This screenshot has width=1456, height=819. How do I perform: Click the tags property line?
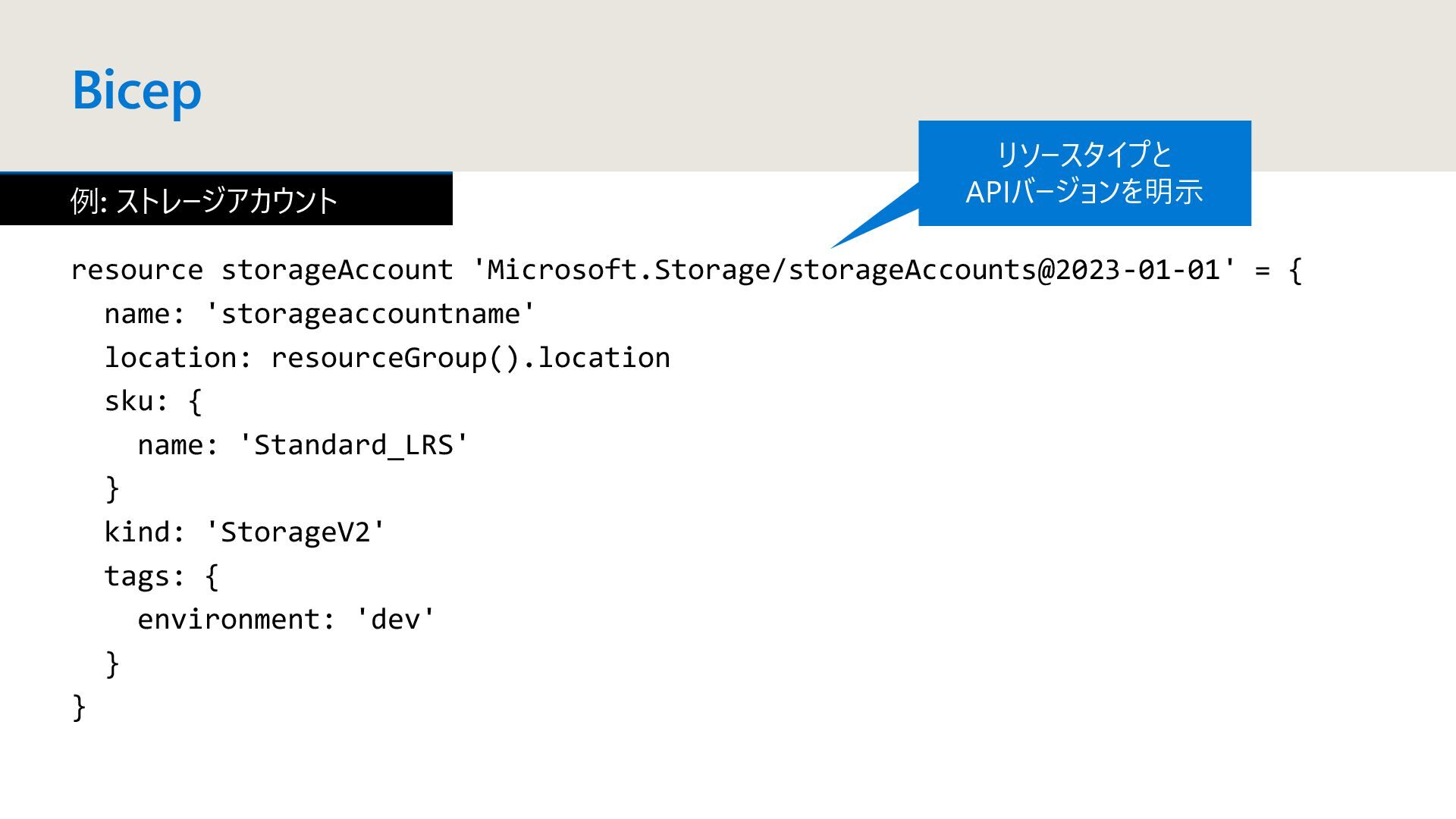(x=161, y=576)
